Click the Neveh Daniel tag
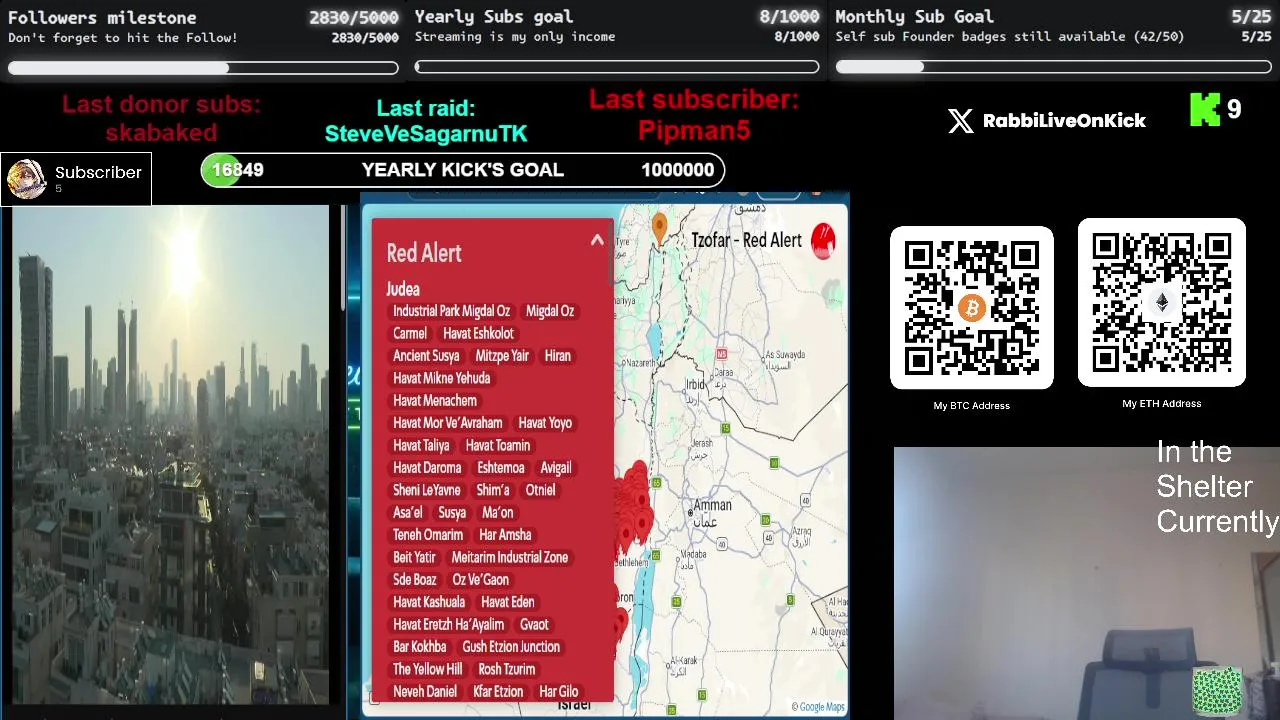This screenshot has width=1280, height=720. pos(425,692)
